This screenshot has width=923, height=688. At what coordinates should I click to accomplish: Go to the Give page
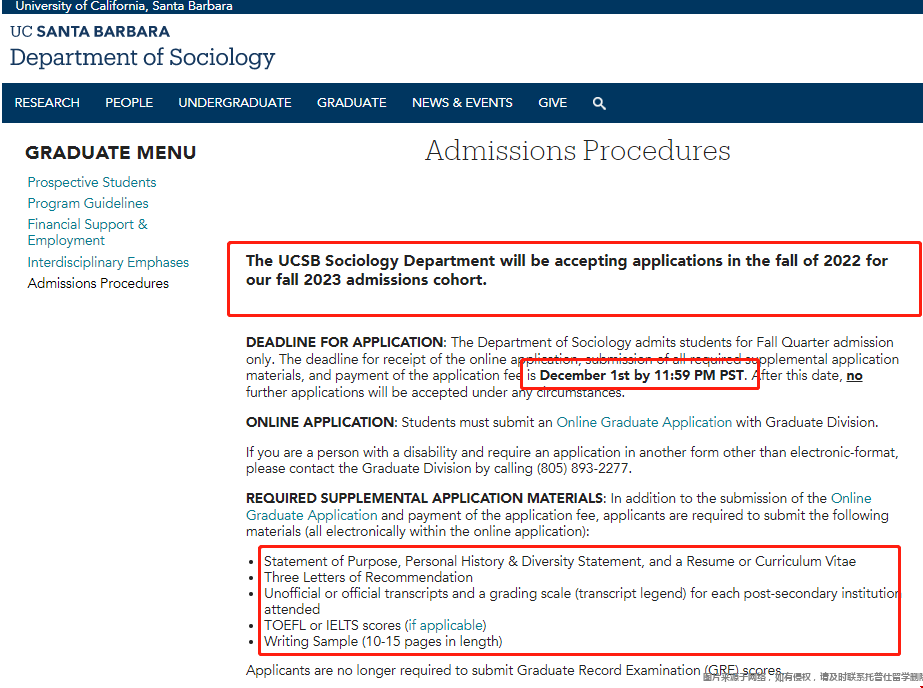pos(552,103)
